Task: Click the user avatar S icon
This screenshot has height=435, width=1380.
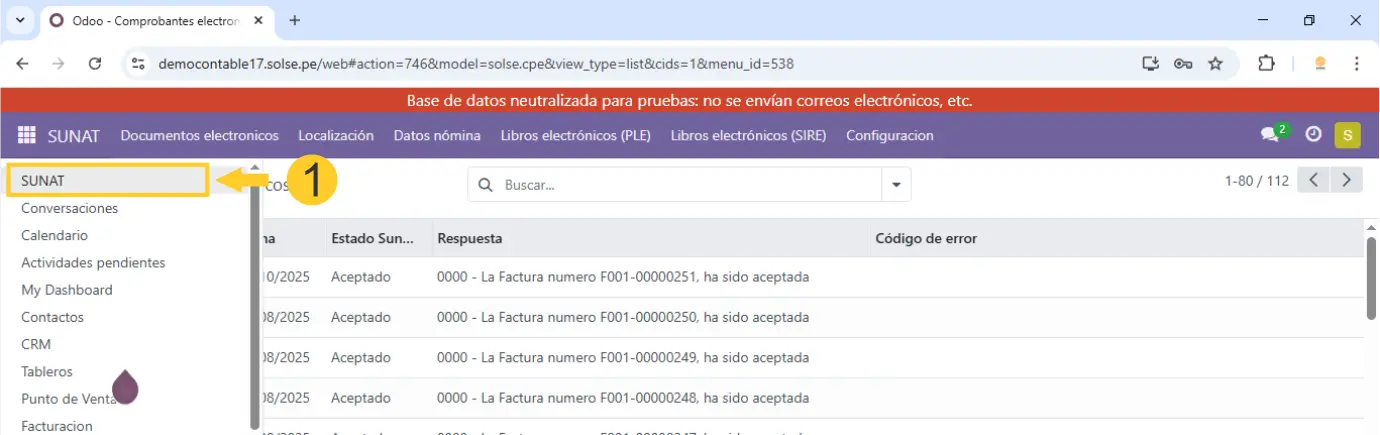Action: 1347,135
